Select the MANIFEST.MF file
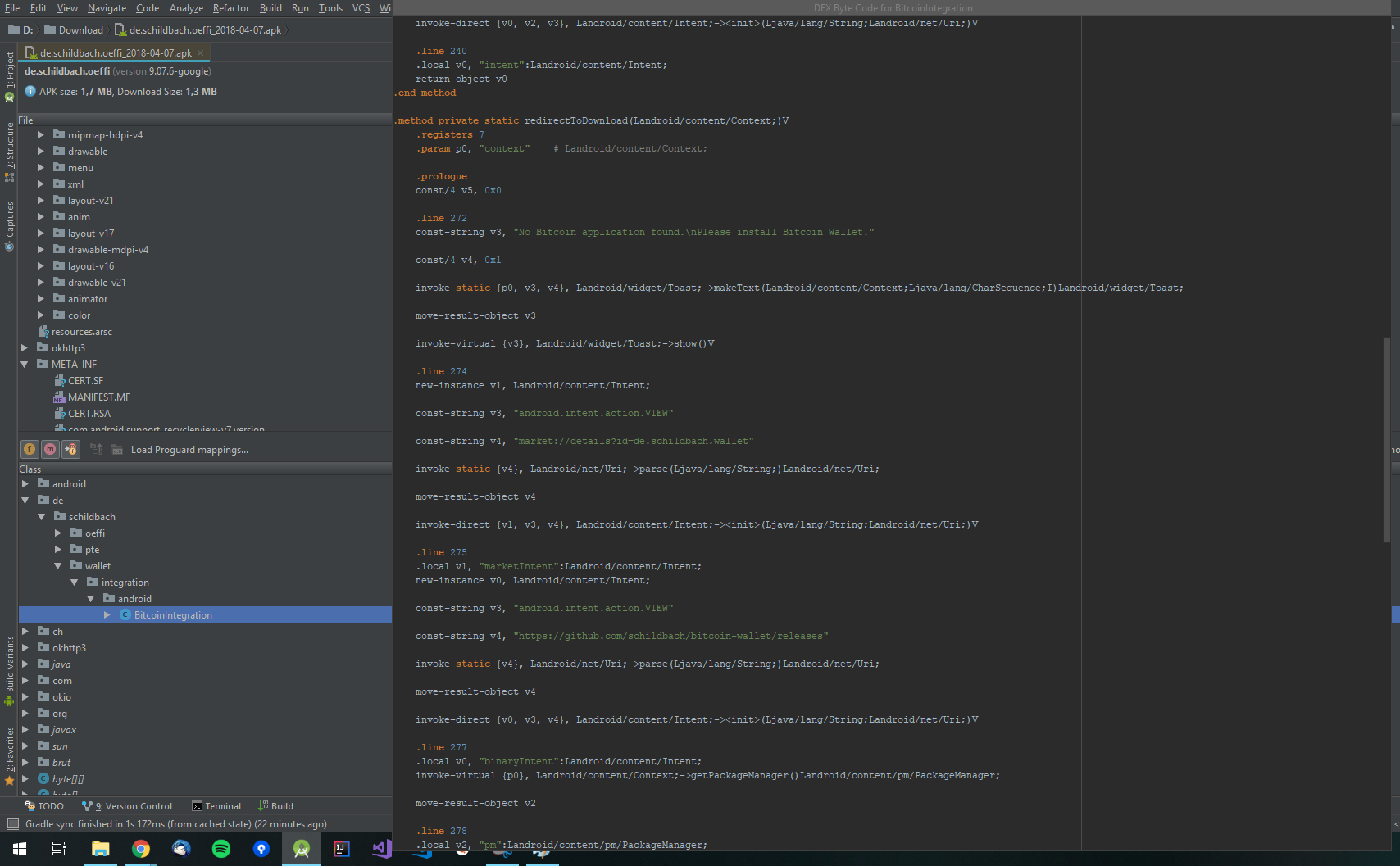Image resolution: width=1400 pixels, height=866 pixels. [x=92, y=397]
